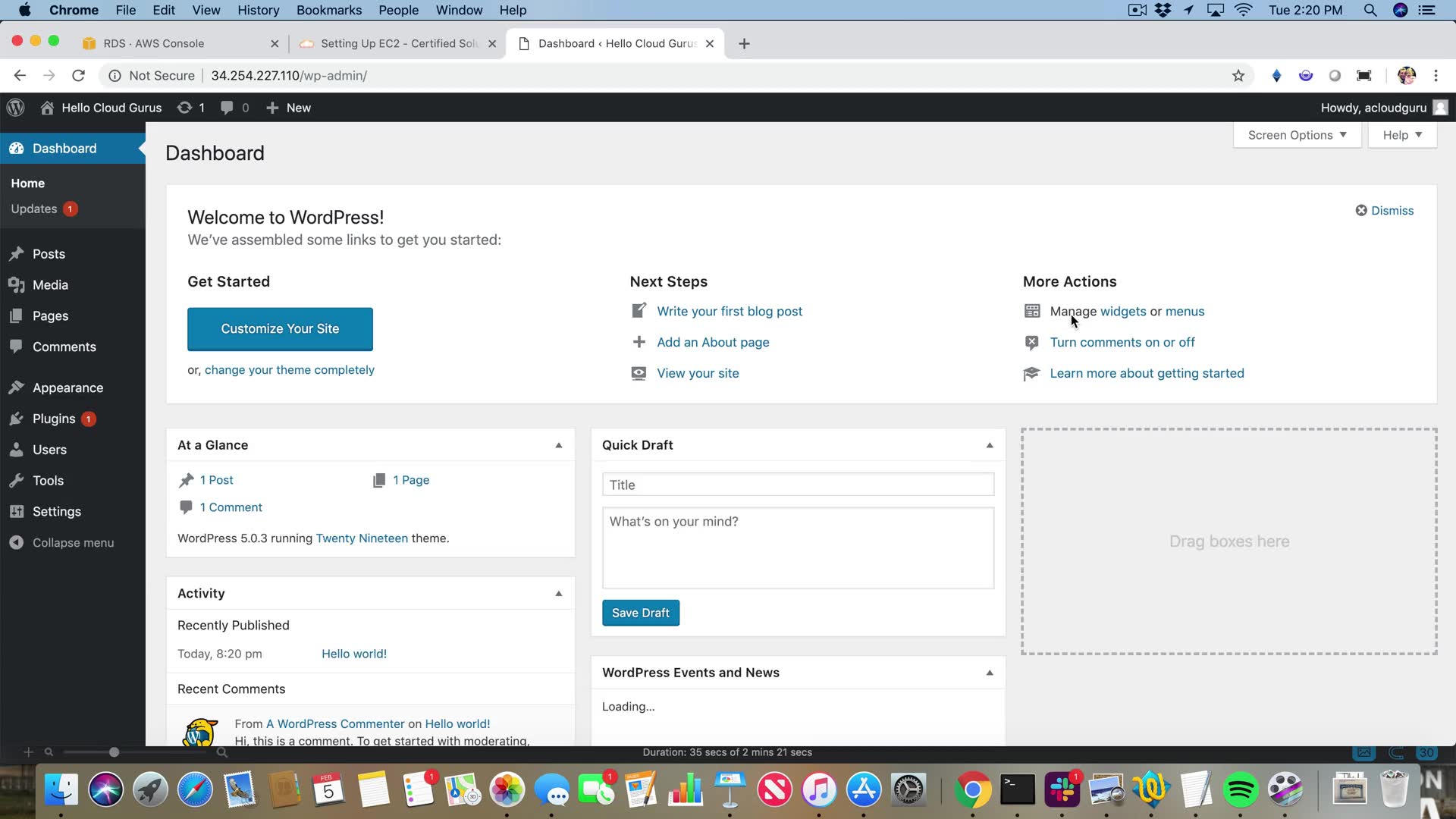Viewport: 1456px width, 819px height.
Task: Expand the Screen Options dropdown
Action: point(1297,135)
